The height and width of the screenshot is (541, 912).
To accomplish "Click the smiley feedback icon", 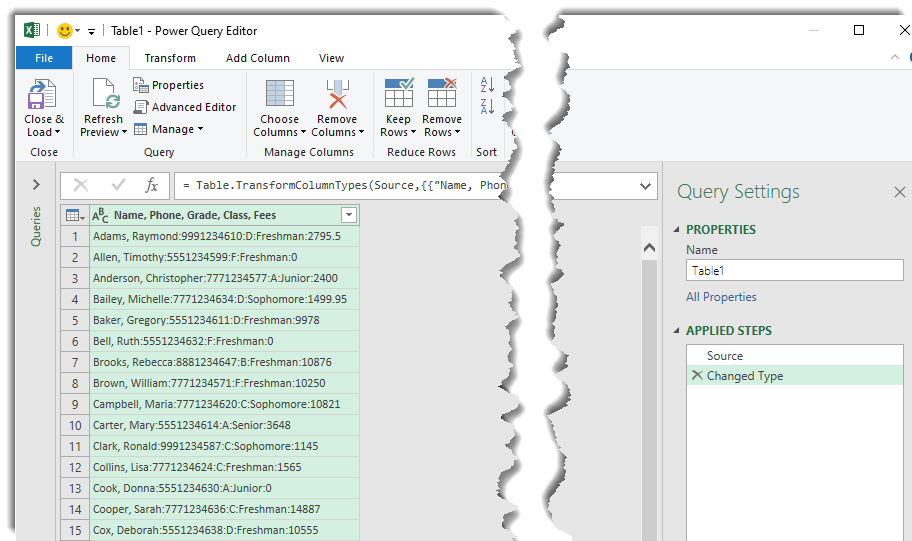I will 65,30.
